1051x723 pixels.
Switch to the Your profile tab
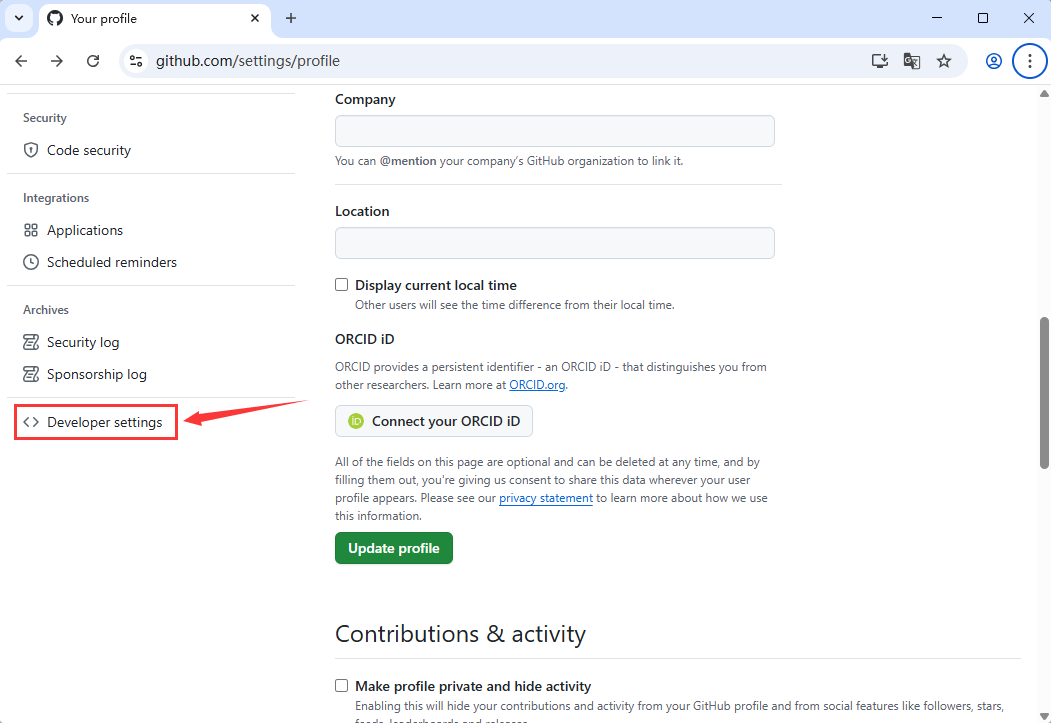[150, 18]
